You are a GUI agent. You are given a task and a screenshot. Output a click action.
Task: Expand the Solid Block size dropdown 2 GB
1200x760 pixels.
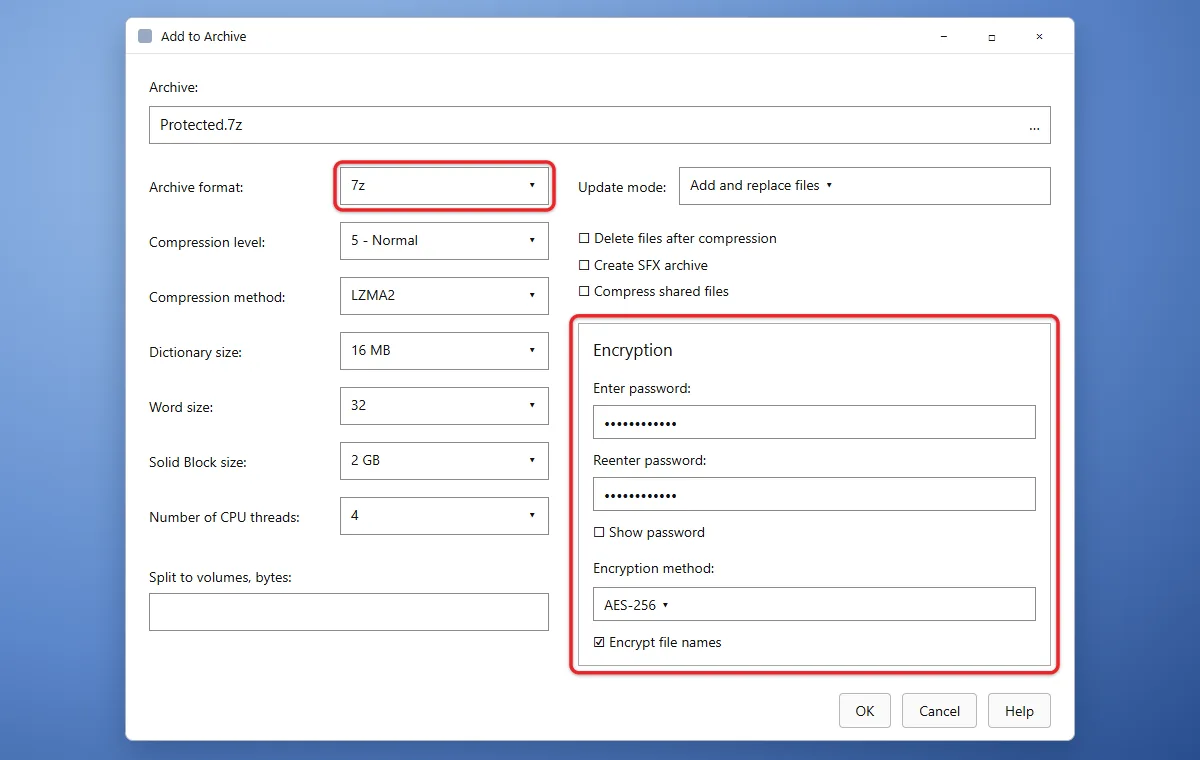444,461
